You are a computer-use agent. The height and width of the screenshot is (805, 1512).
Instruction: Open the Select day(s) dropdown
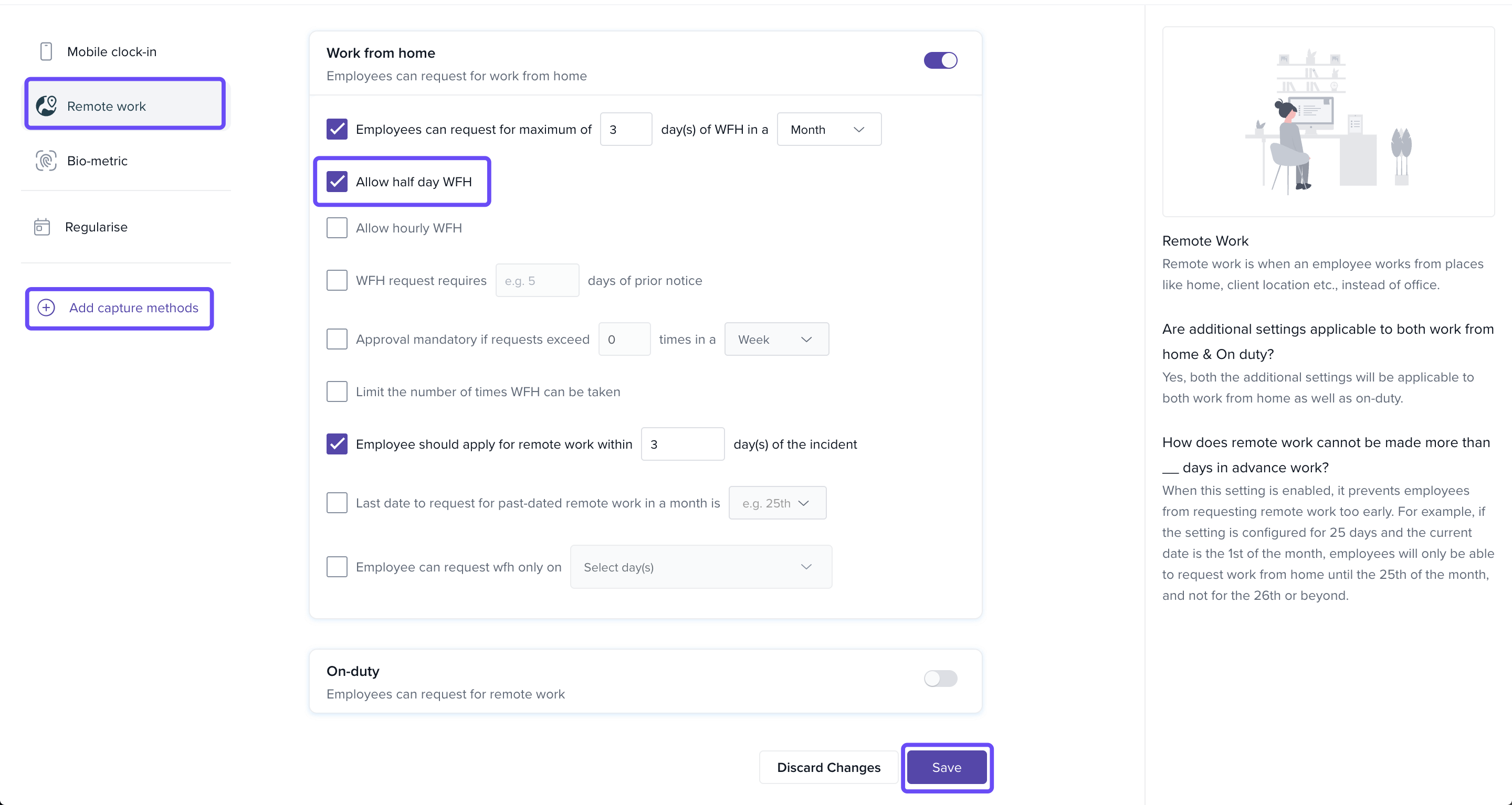(700, 567)
